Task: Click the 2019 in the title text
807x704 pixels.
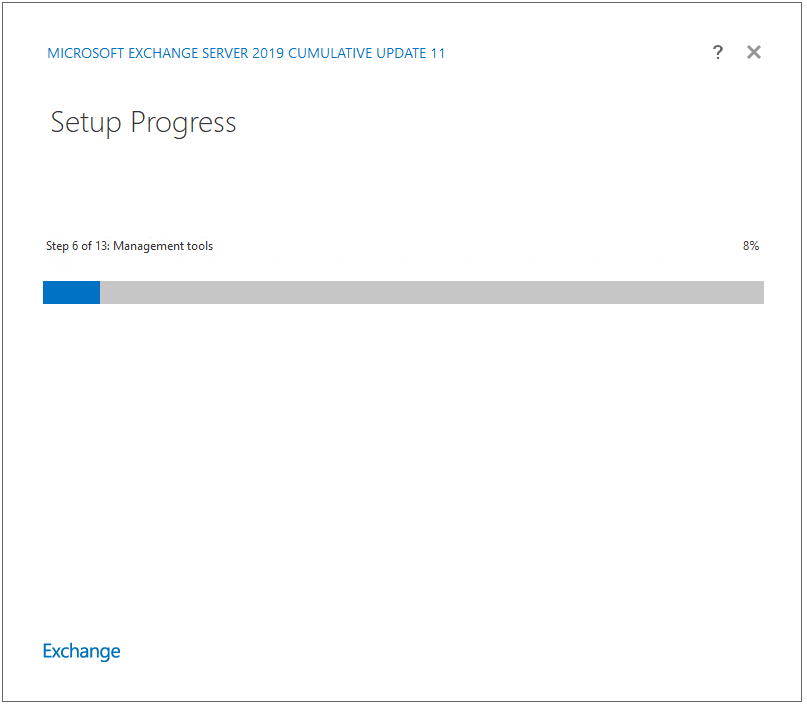Action: pos(268,53)
